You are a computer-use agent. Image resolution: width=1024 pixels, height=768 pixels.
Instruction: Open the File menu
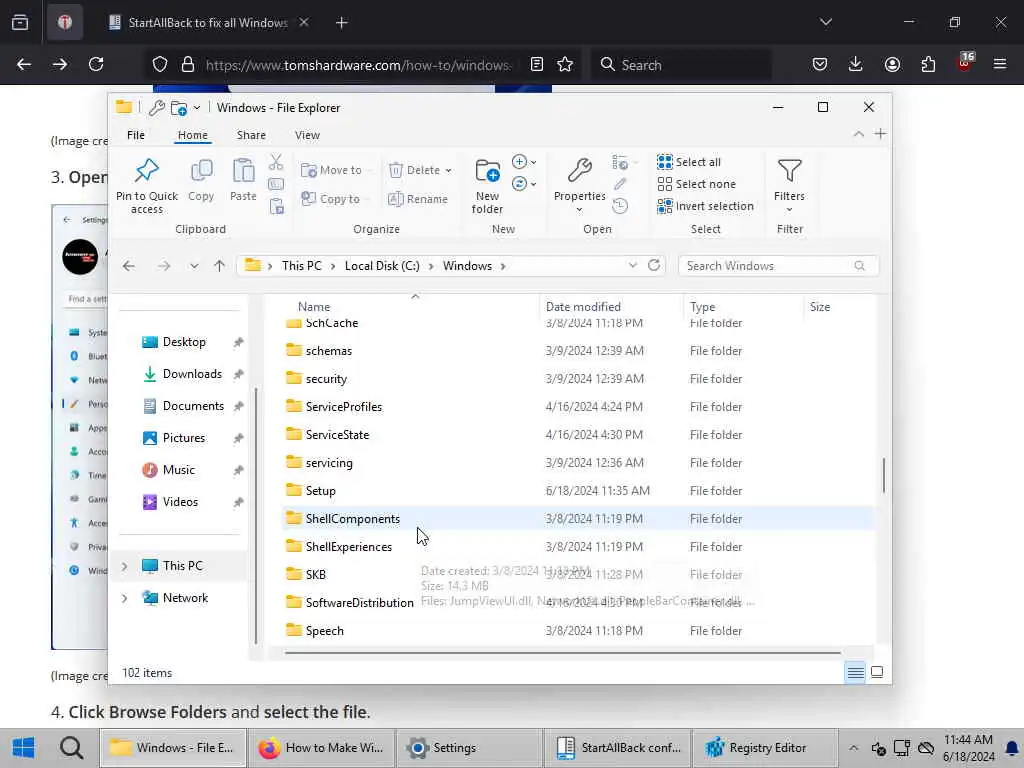(x=136, y=135)
